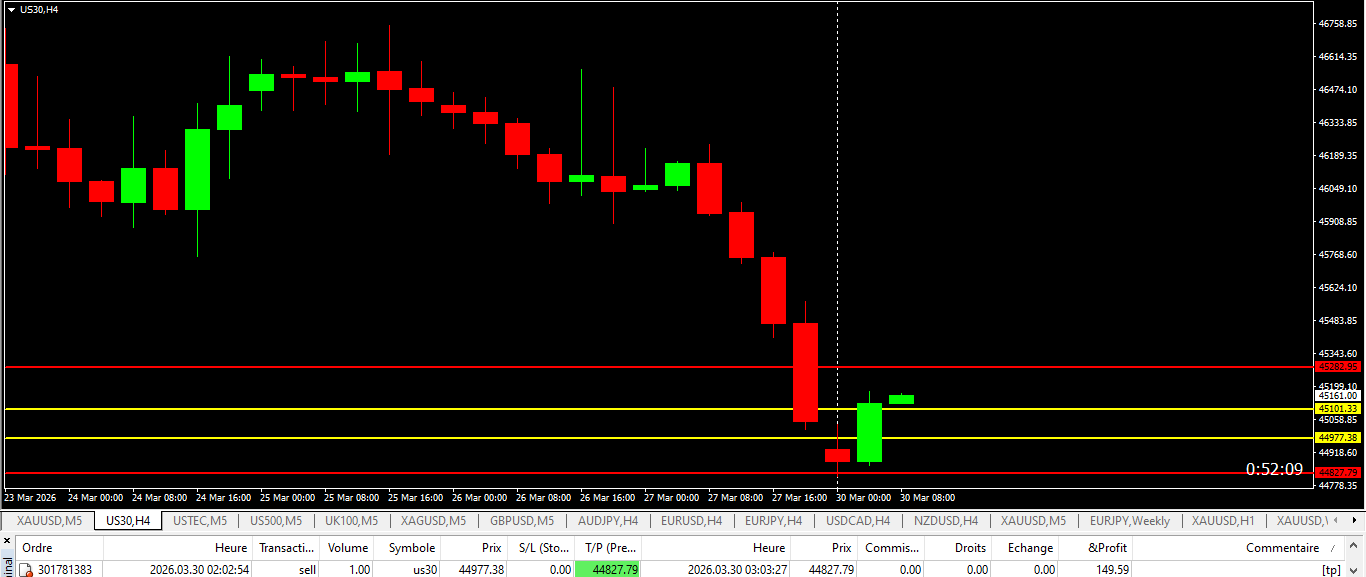Show the USDCAD,H4 chart tab
Screen dimensions: 1366x577
[x=857, y=521]
